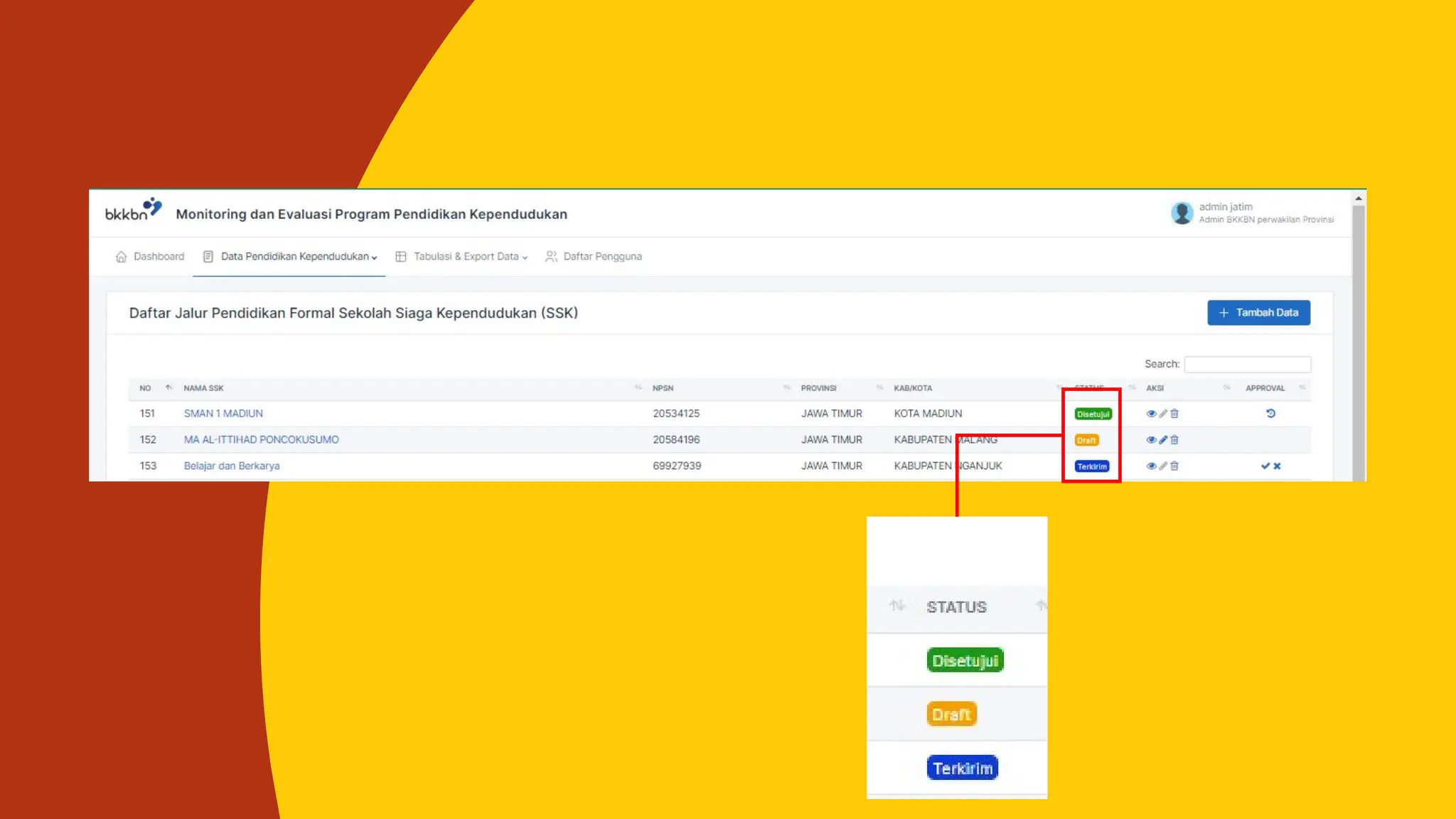Delete the MA AL-ITTIHAD PONCOKUSUMO entry

(x=1174, y=440)
